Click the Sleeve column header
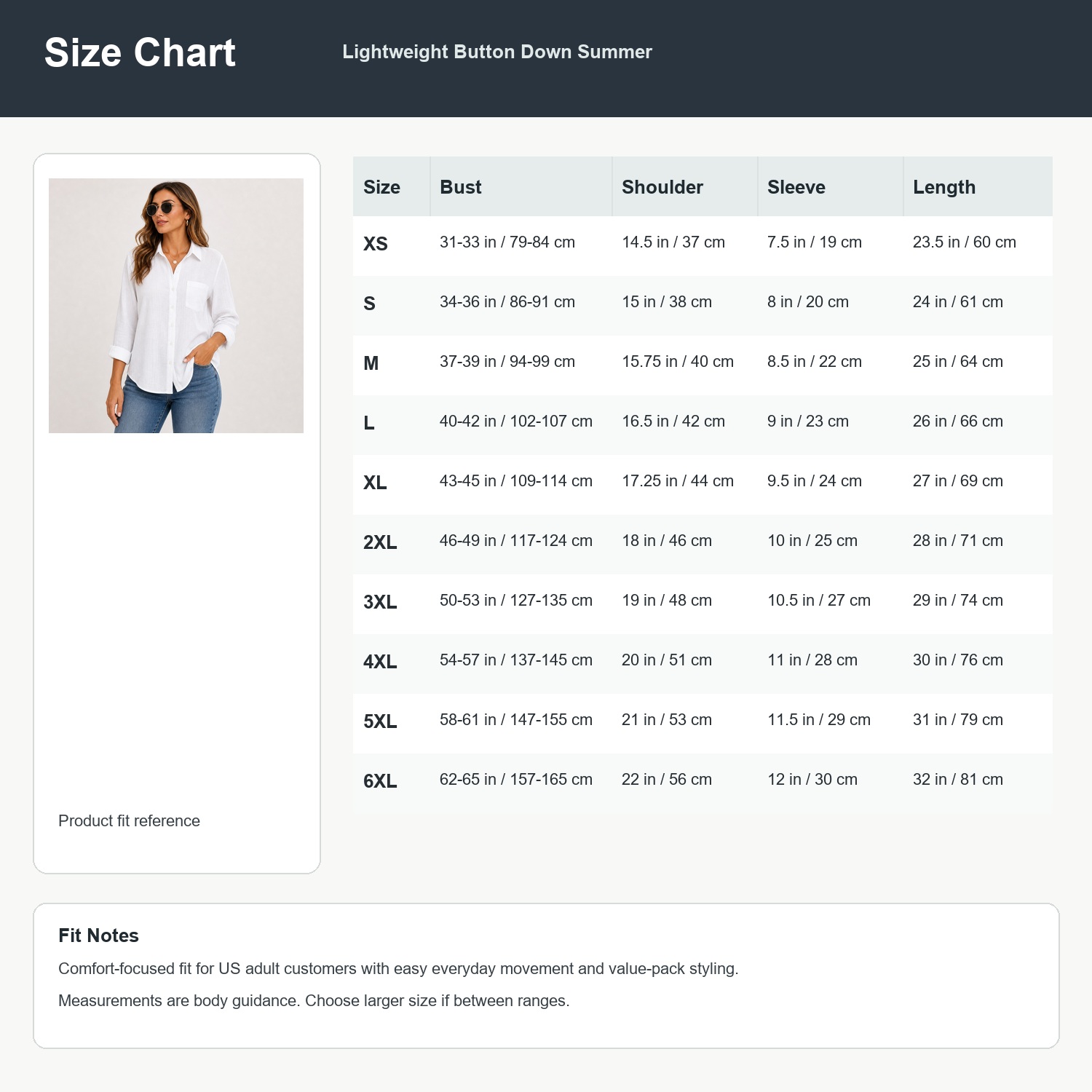Viewport: 1092px width, 1092px height. click(x=796, y=187)
